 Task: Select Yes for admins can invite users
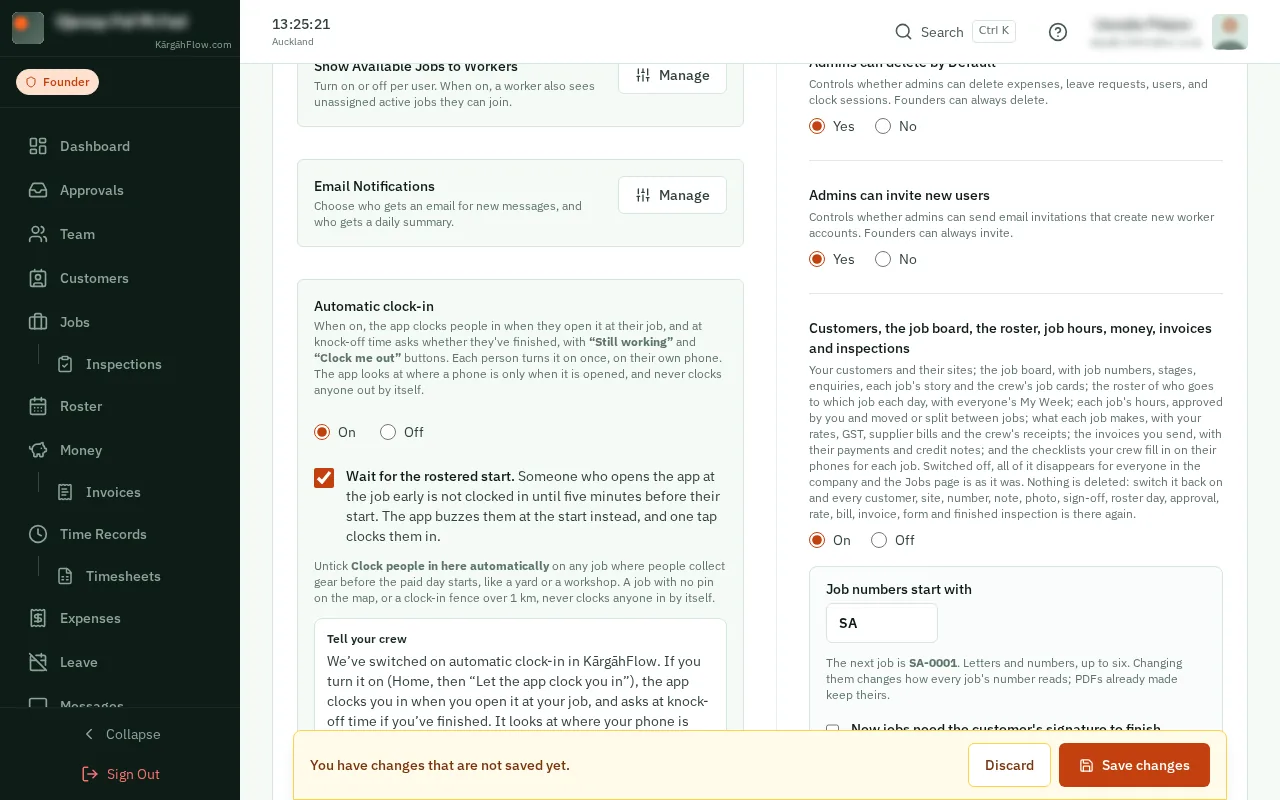pyautogui.click(x=817, y=259)
